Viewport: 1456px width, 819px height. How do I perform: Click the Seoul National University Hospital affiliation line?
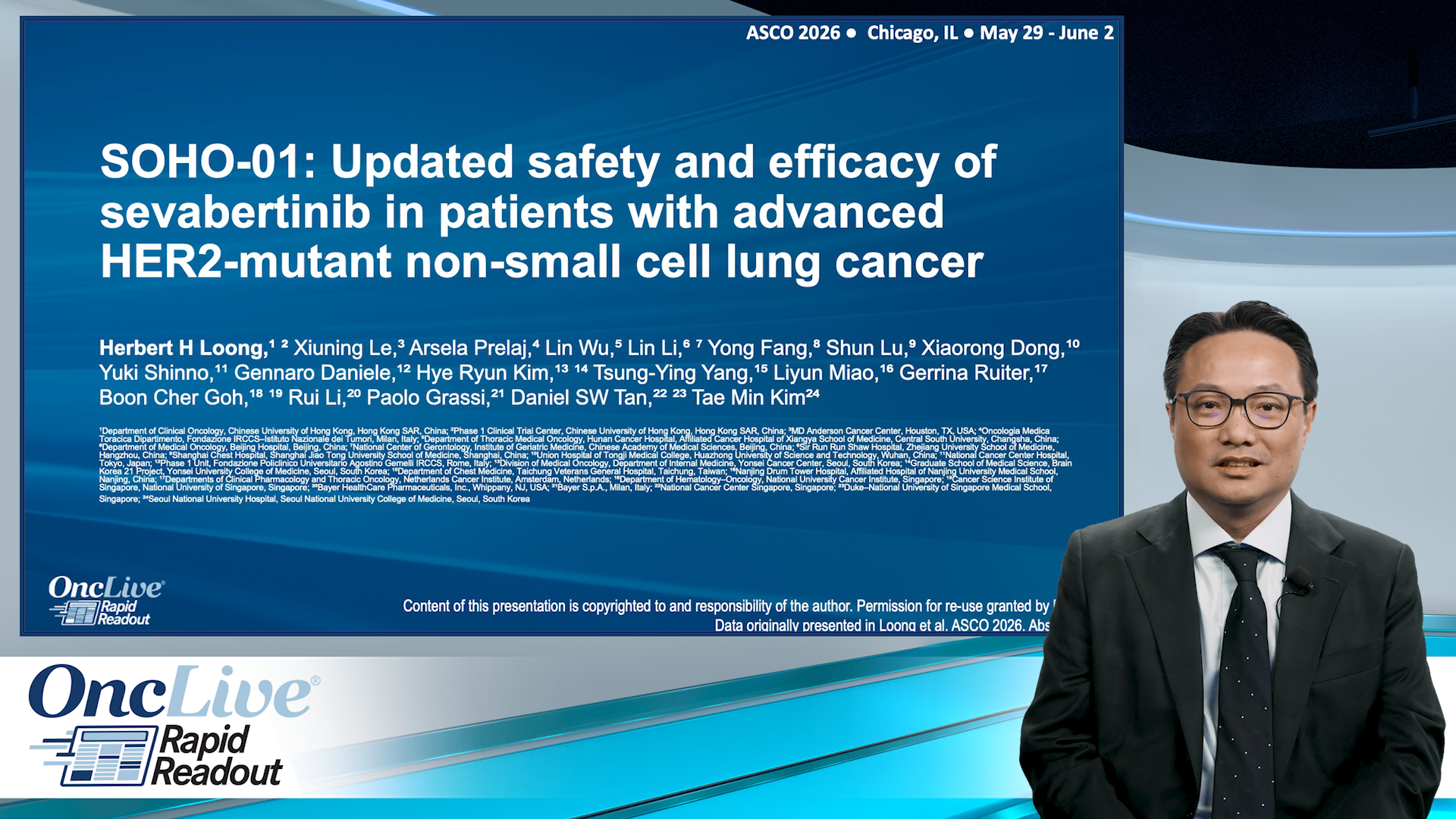(x=335, y=499)
